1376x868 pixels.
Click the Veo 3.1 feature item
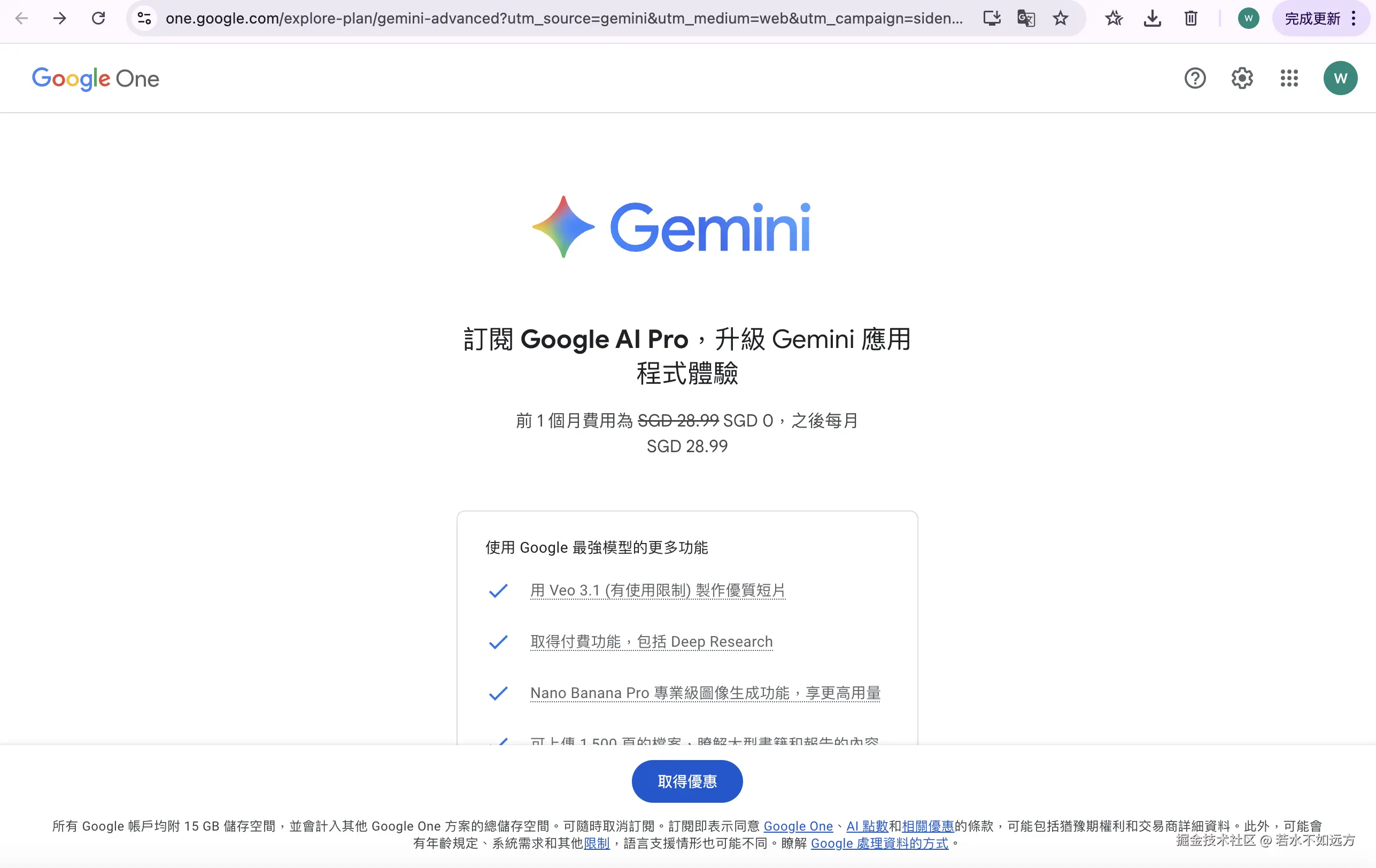point(658,590)
